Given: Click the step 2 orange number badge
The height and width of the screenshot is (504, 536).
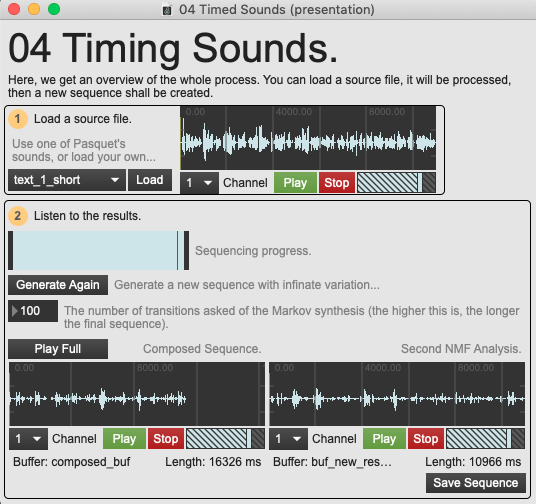Looking at the screenshot, I should 18,216.
